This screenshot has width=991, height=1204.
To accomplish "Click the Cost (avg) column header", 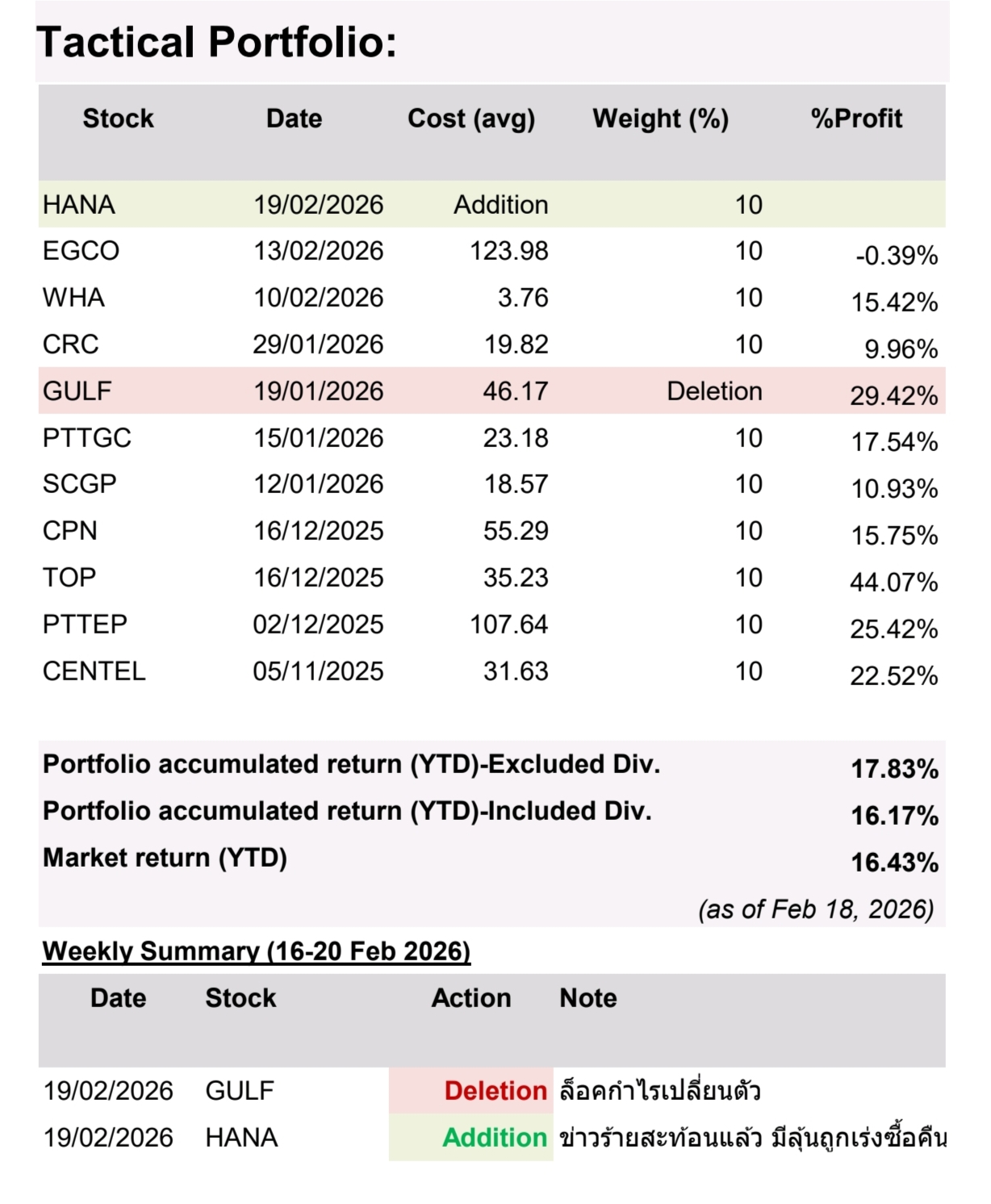I will pyautogui.click(x=471, y=119).
